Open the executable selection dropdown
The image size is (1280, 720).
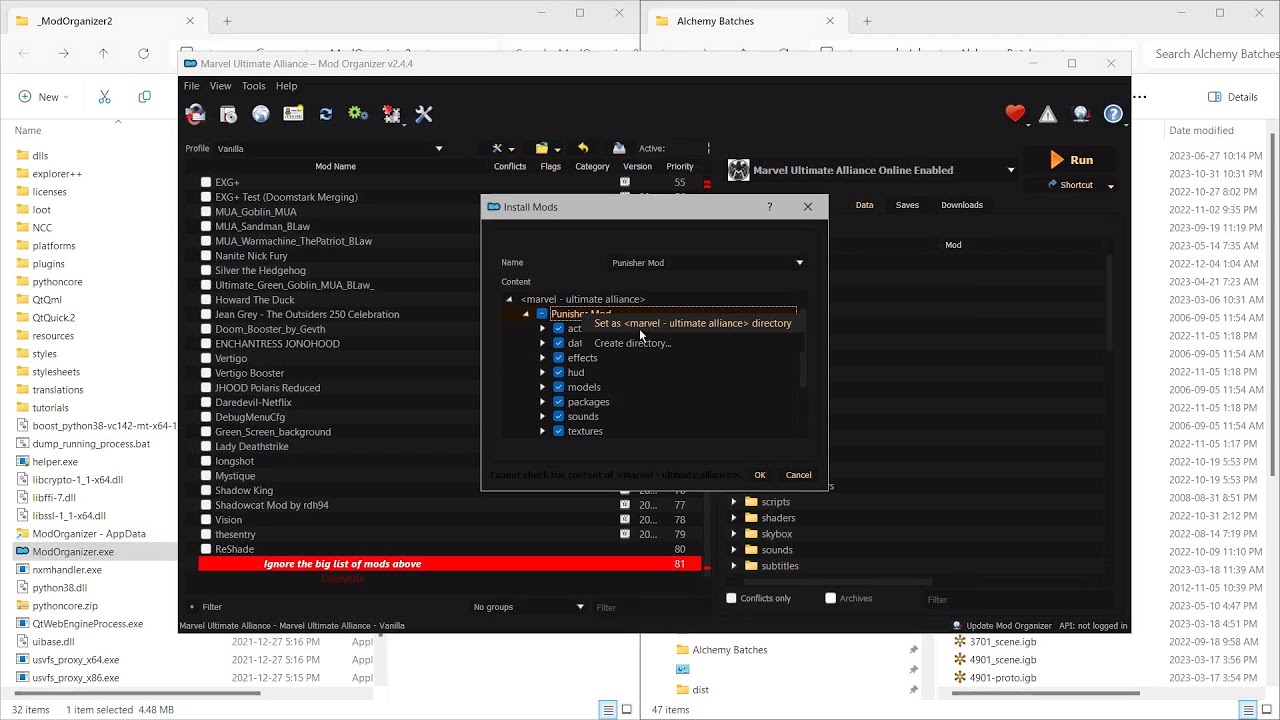pyautogui.click(x=872, y=170)
